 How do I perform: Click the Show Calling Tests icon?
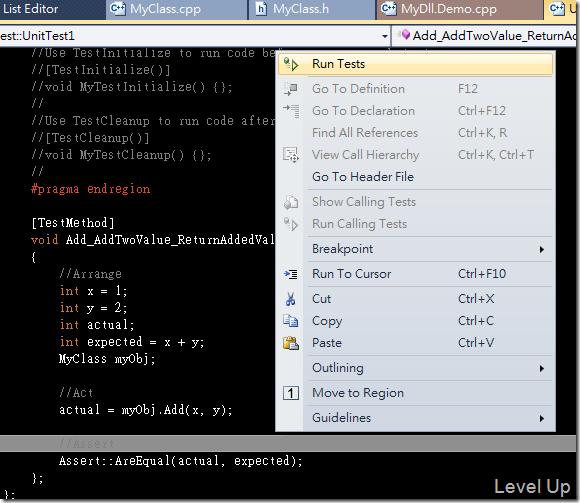coord(291,202)
